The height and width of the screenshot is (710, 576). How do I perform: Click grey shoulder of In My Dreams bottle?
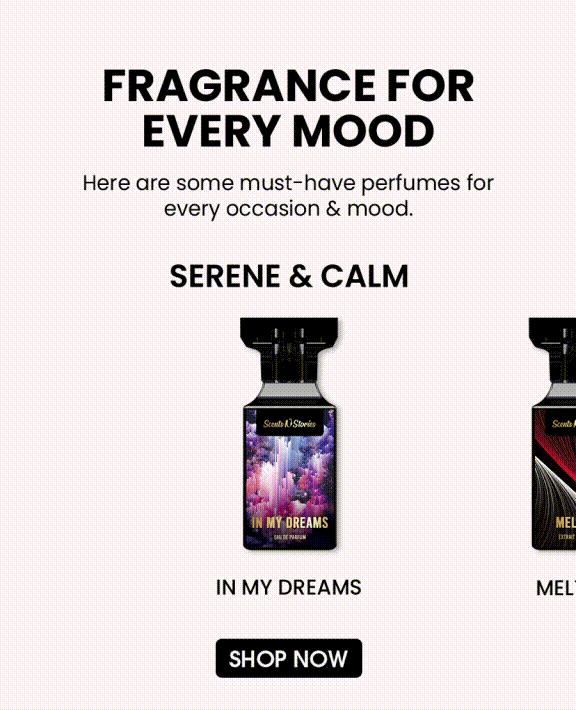coord(289,390)
